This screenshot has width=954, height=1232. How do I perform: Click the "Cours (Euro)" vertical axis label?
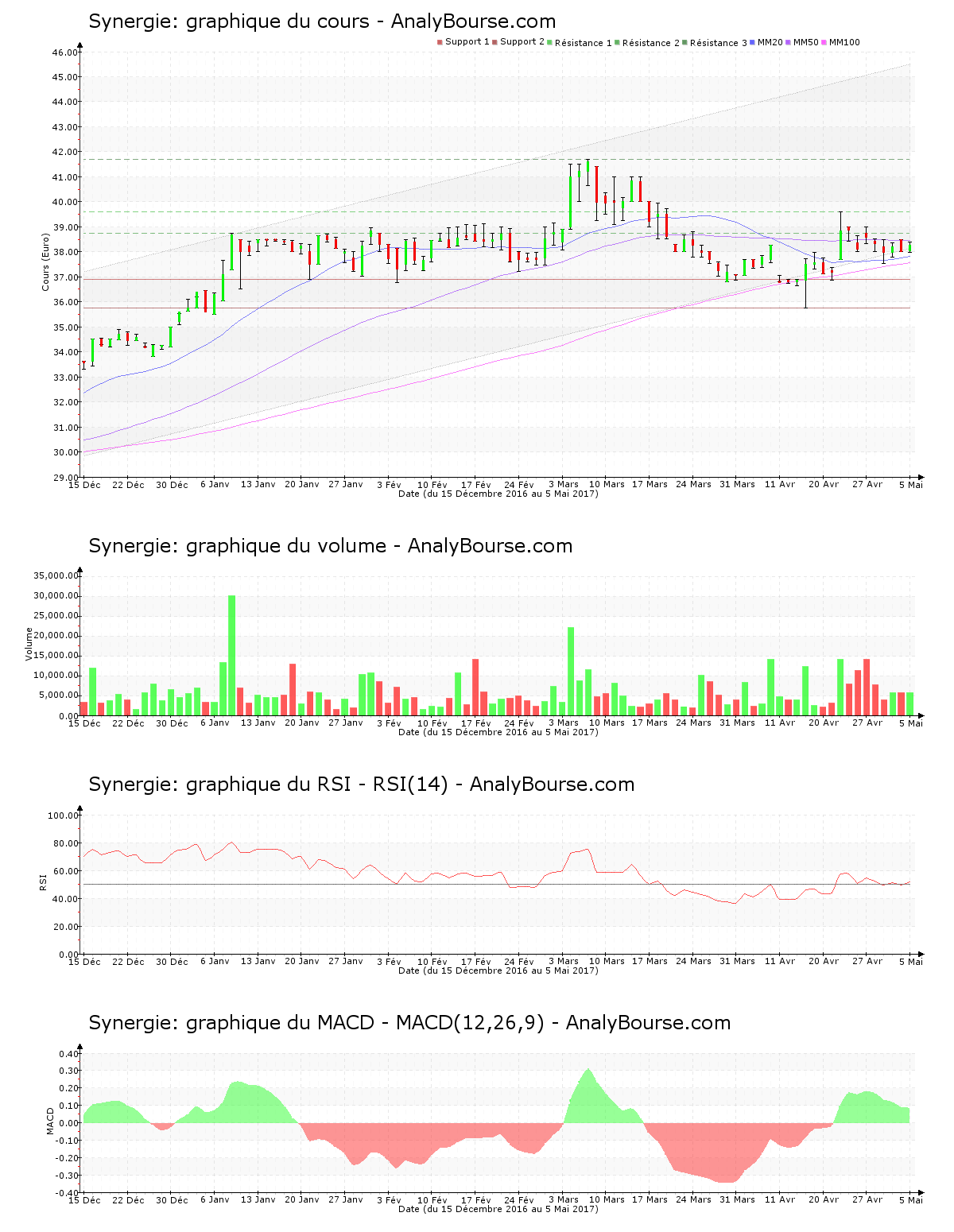[x=45, y=262]
